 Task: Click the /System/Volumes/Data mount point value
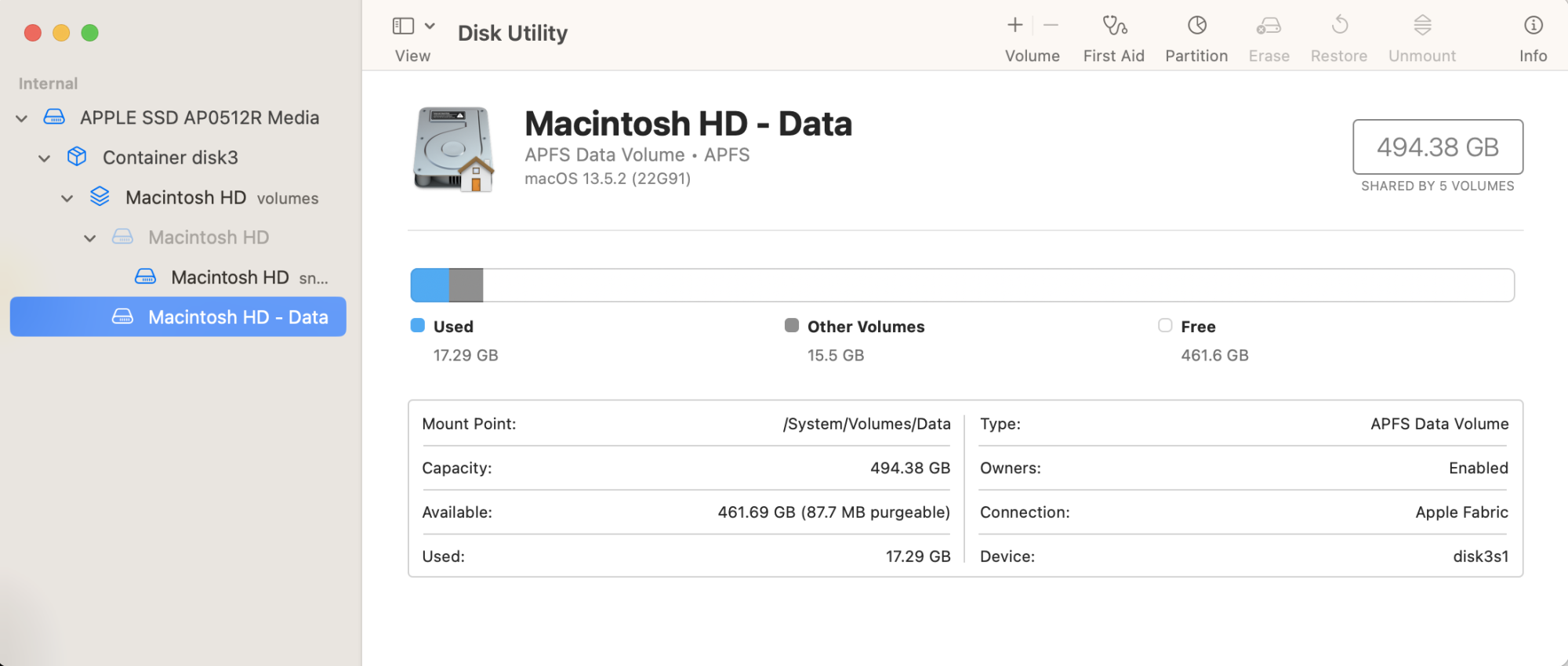tap(866, 424)
